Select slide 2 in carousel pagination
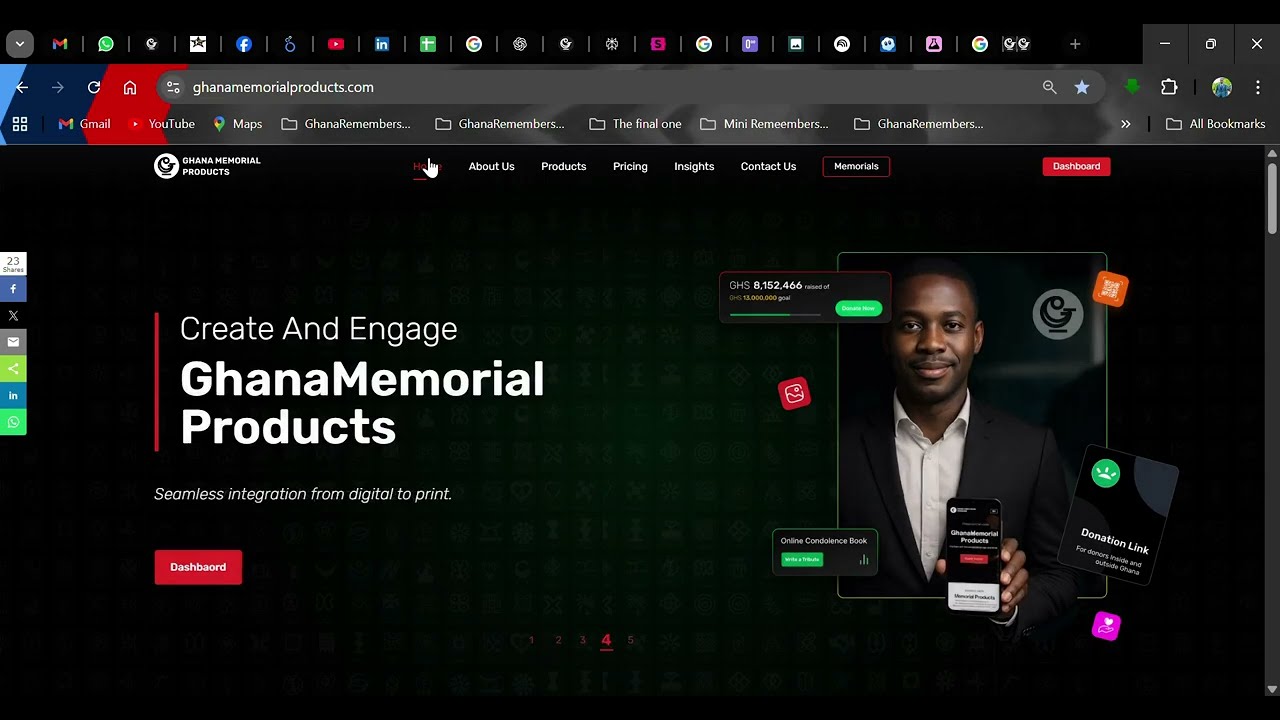Image resolution: width=1280 pixels, height=720 pixels. 558,640
